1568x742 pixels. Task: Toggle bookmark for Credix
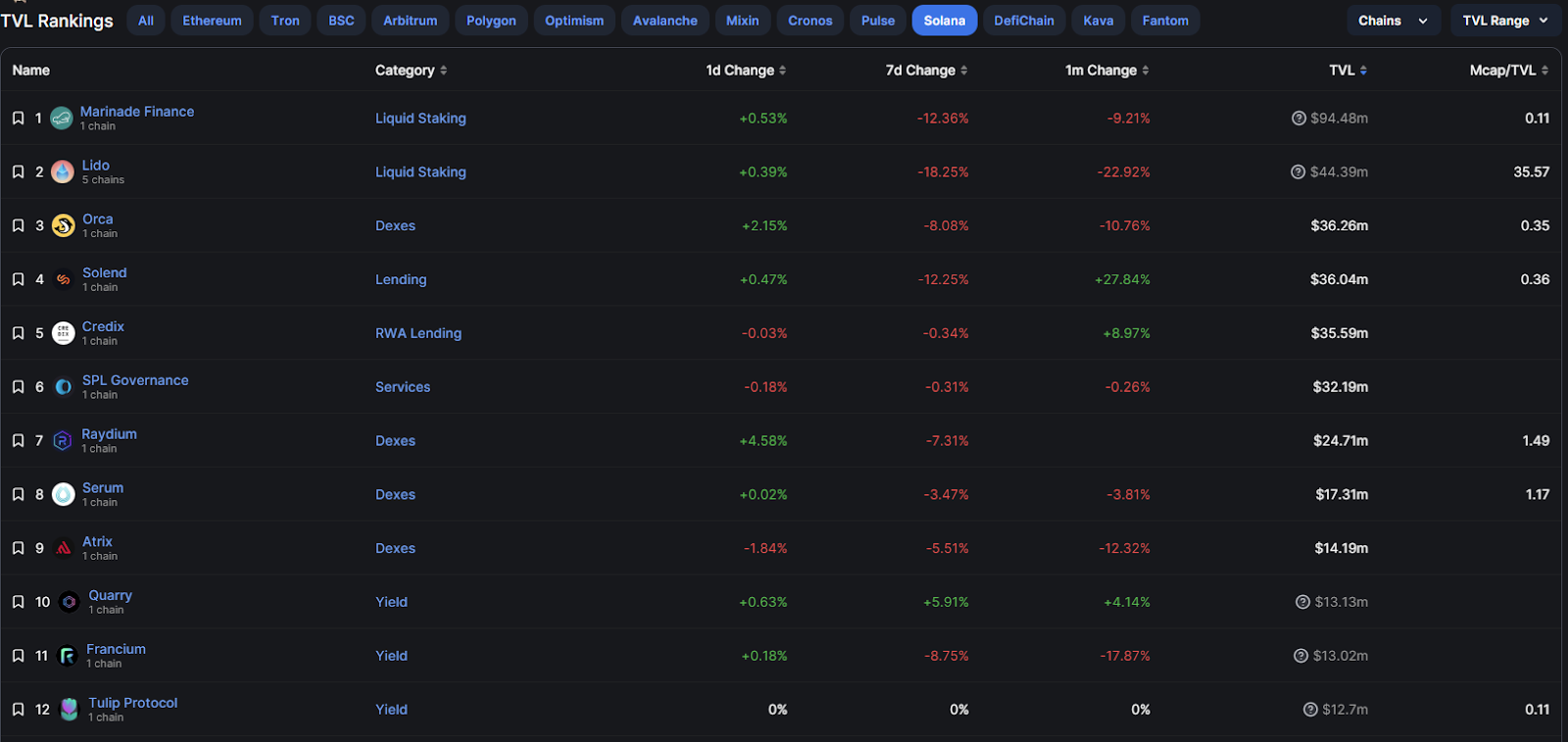click(x=18, y=333)
